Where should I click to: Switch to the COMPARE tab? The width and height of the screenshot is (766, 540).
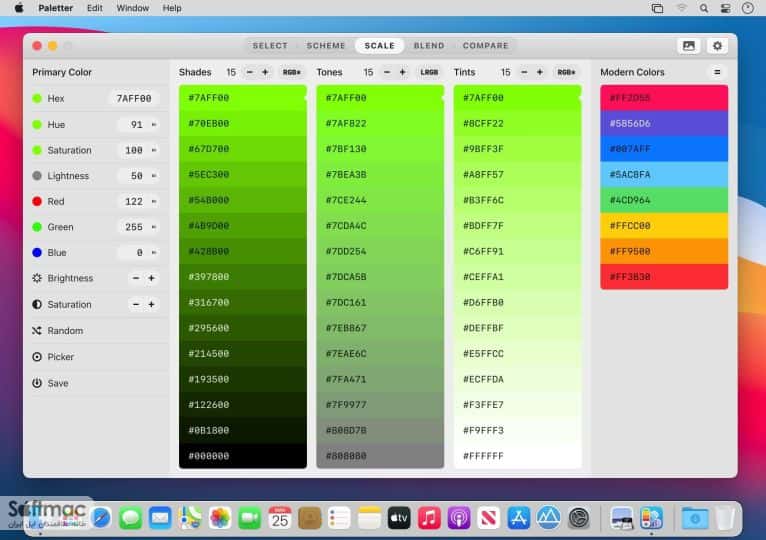[485, 45]
